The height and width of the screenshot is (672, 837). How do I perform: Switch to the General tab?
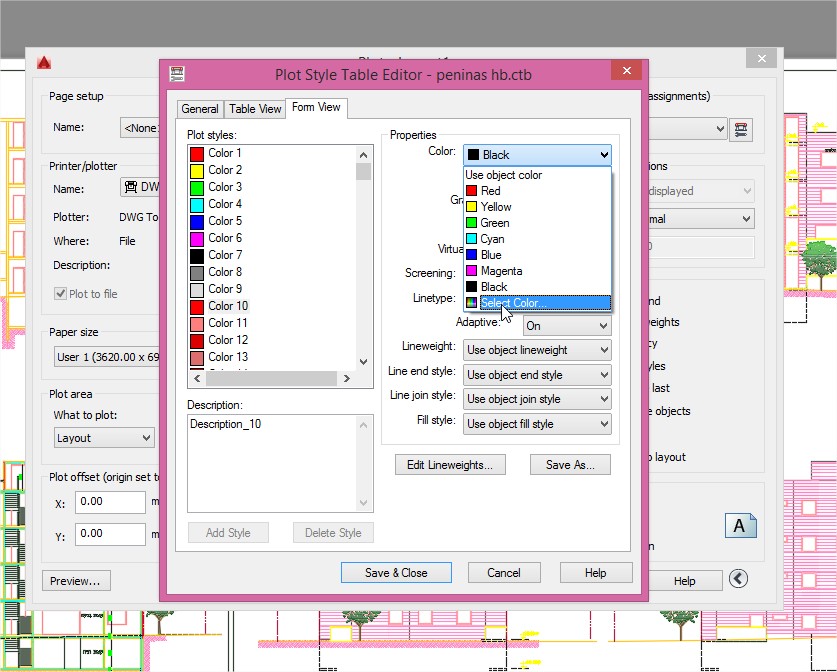coord(200,109)
